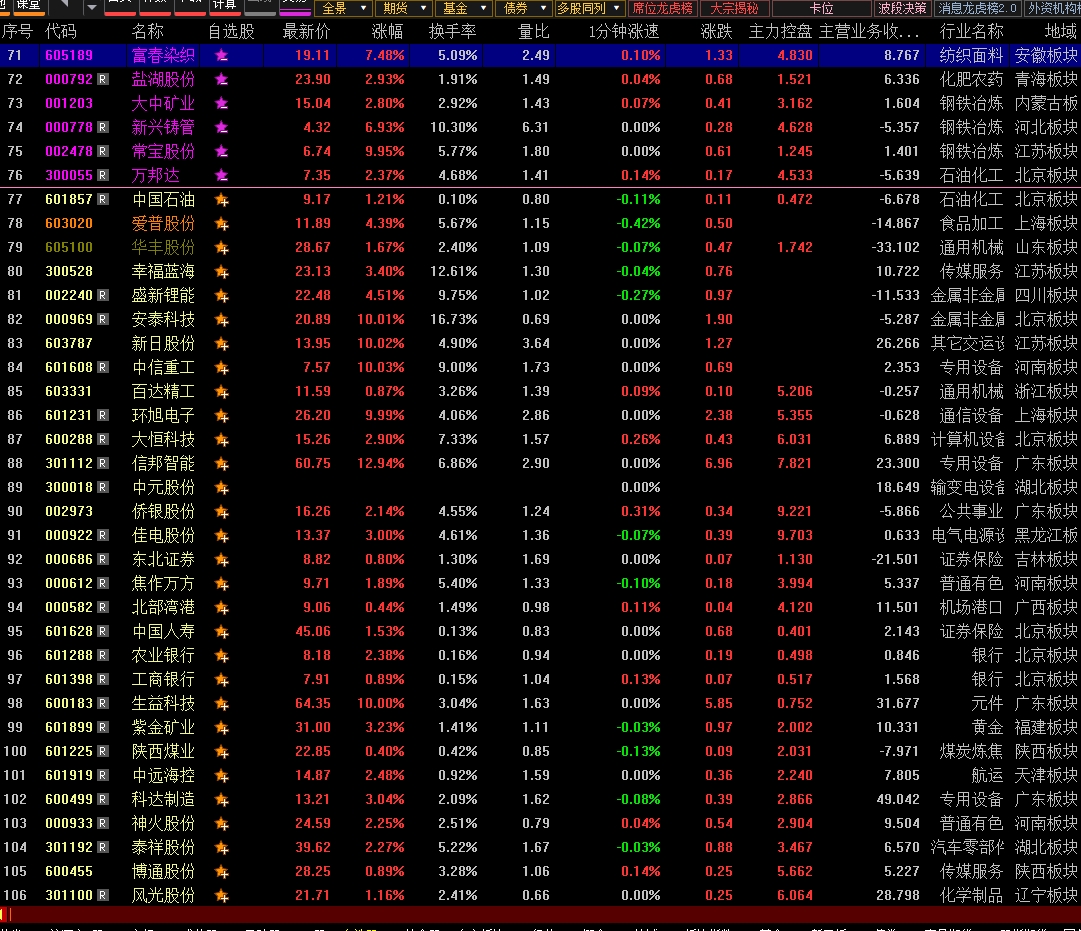Sort by the 量比 column header

[x=534, y=32]
